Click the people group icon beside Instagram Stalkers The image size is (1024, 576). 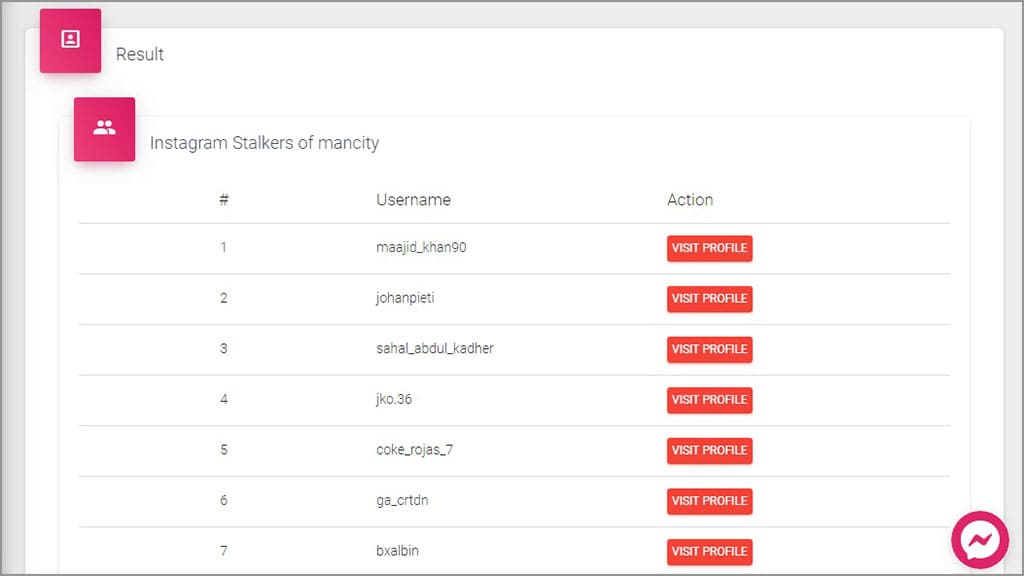click(x=104, y=128)
